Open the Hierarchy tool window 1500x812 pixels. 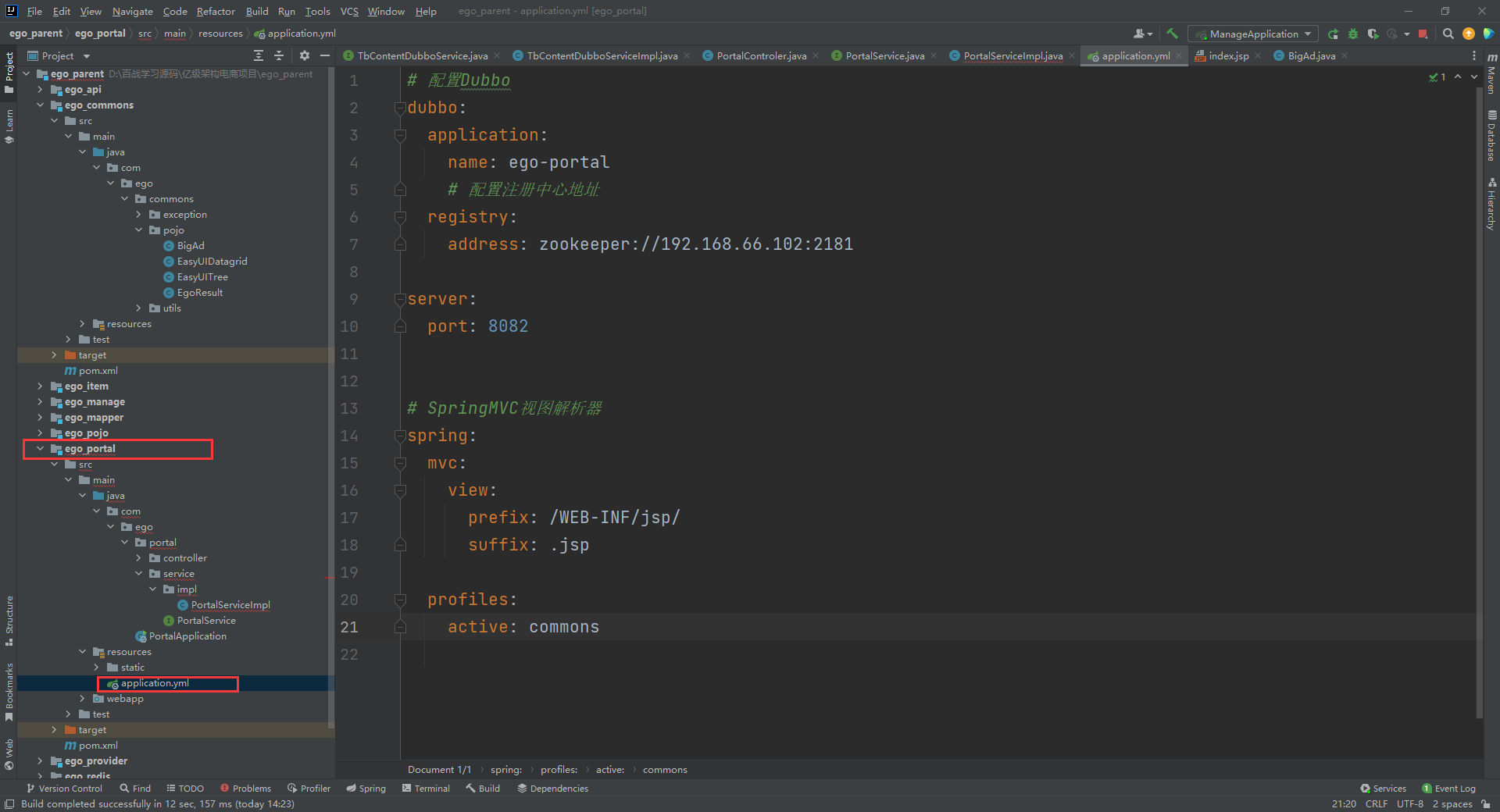click(x=1491, y=204)
